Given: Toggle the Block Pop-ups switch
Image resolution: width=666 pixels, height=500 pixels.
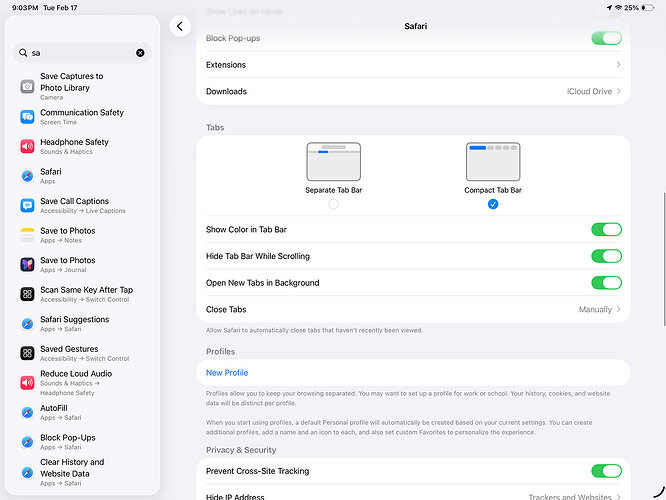Looking at the screenshot, I should click(x=606, y=38).
